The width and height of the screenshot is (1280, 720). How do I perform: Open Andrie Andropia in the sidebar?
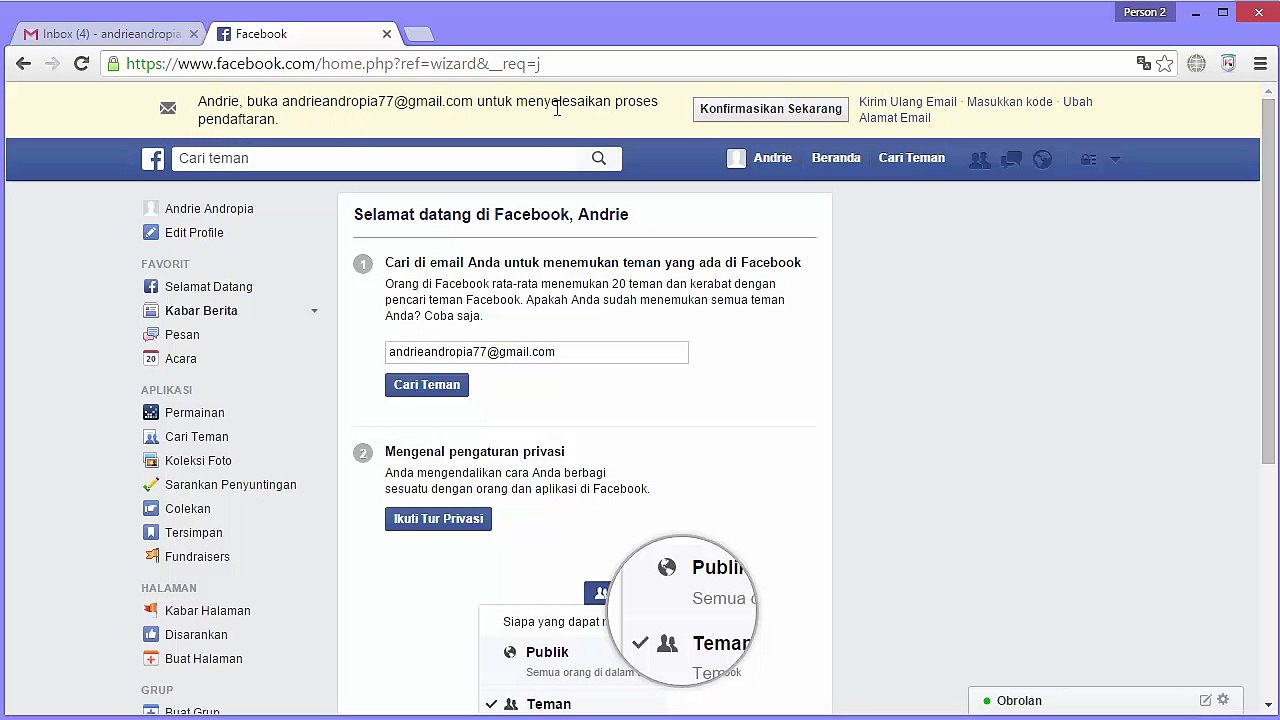tap(209, 209)
